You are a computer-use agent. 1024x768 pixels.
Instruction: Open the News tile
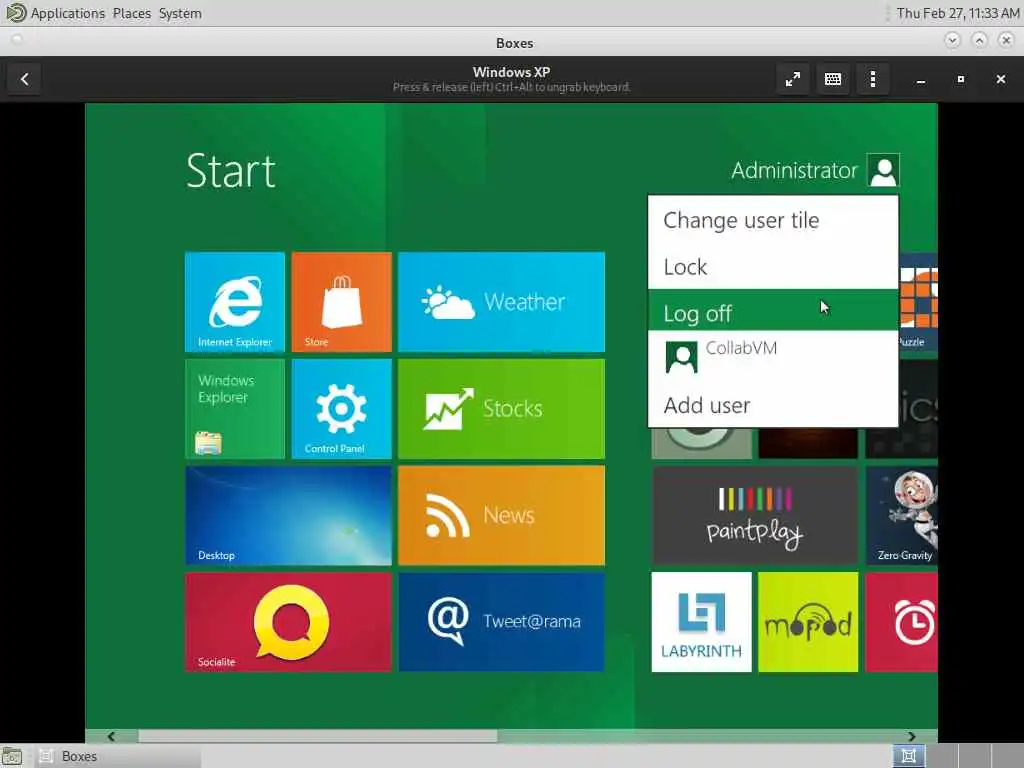click(x=501, y=515)
